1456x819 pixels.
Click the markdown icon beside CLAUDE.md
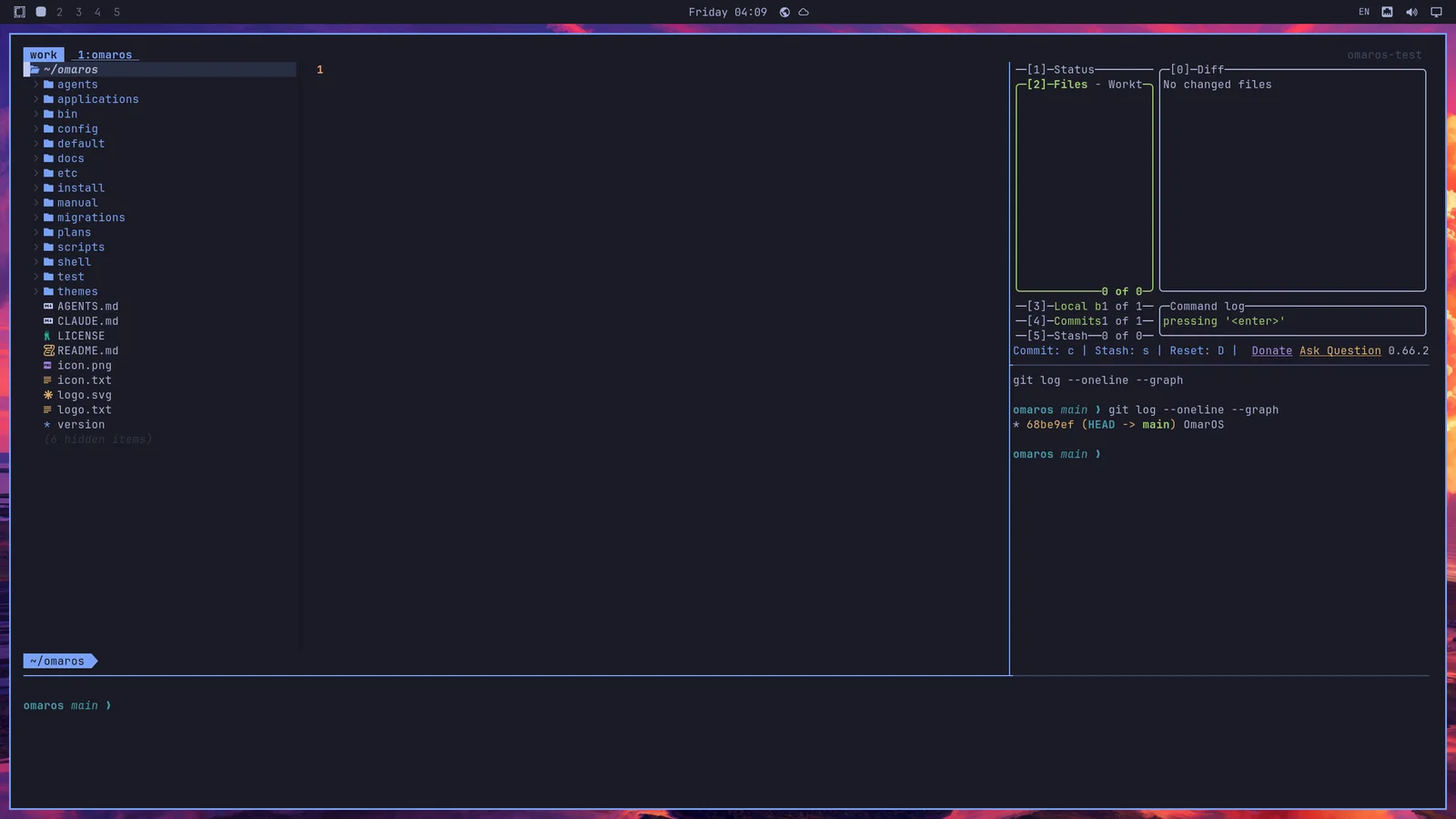[48, 321]
